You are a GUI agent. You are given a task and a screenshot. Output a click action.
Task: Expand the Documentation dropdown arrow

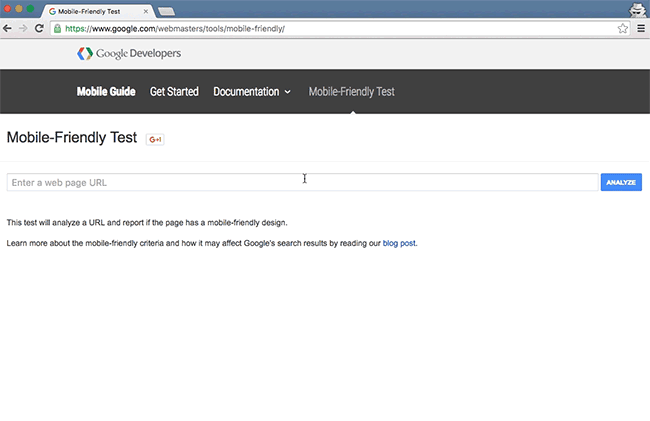point(287,92)
